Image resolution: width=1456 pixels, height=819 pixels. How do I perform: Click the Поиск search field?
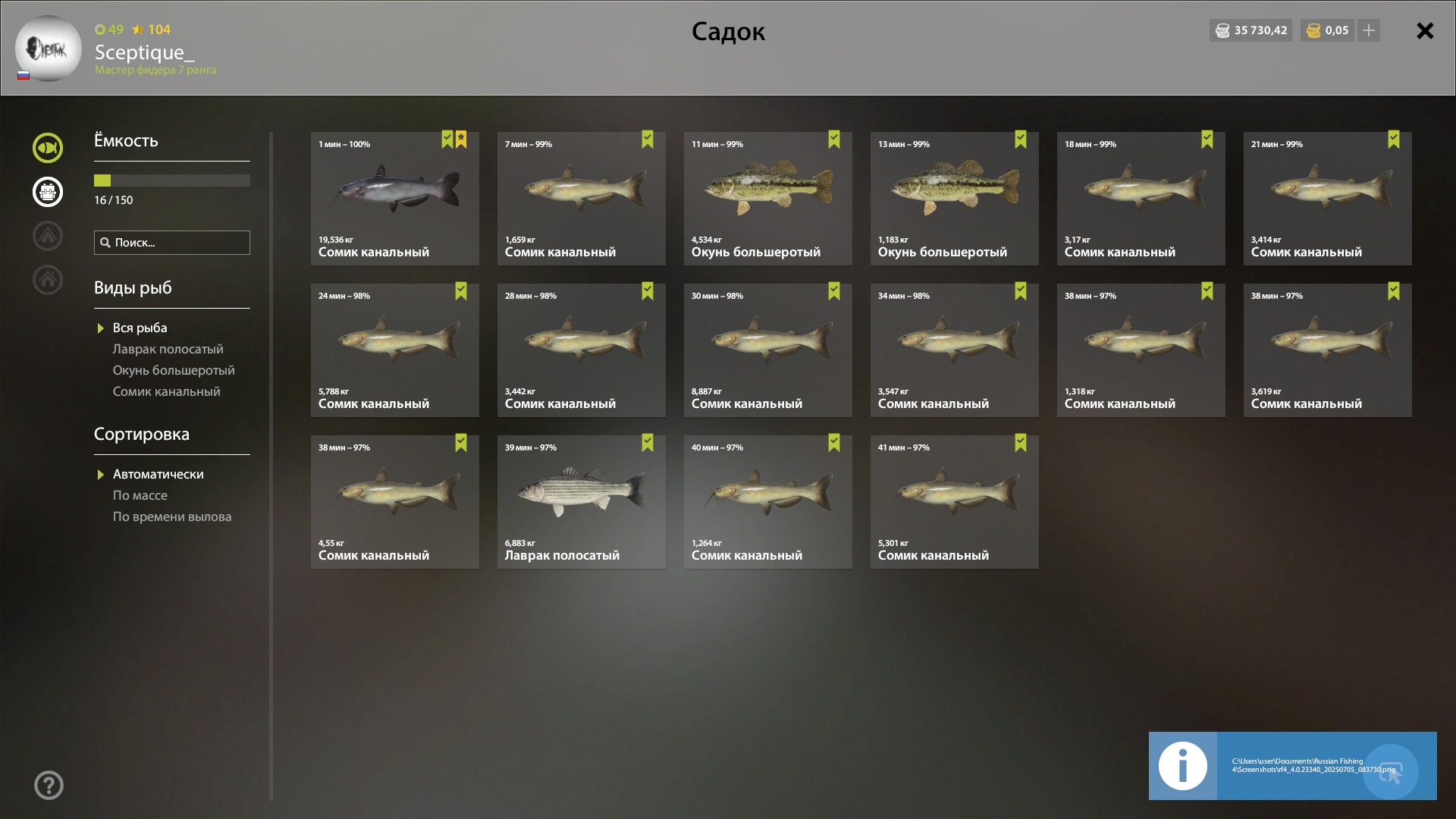pyautogui.click(x=172, y=243)
